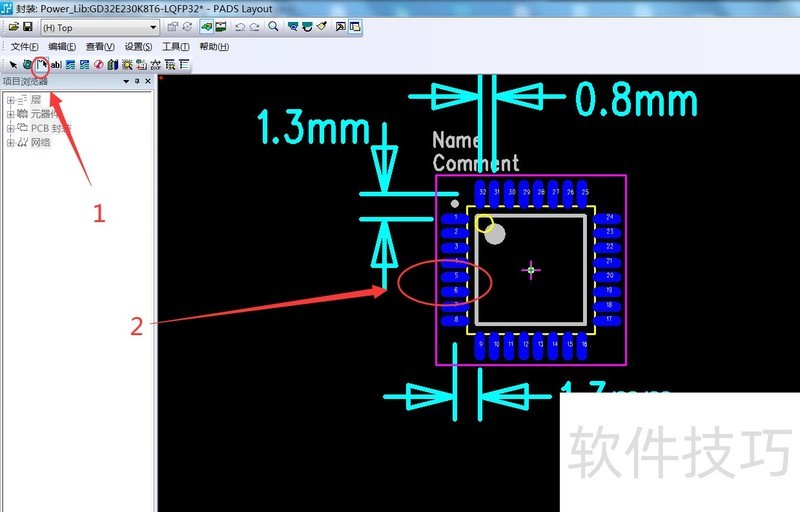Select the Name label on canvas
Screen dimensions: 800x512
click(455, 140)
